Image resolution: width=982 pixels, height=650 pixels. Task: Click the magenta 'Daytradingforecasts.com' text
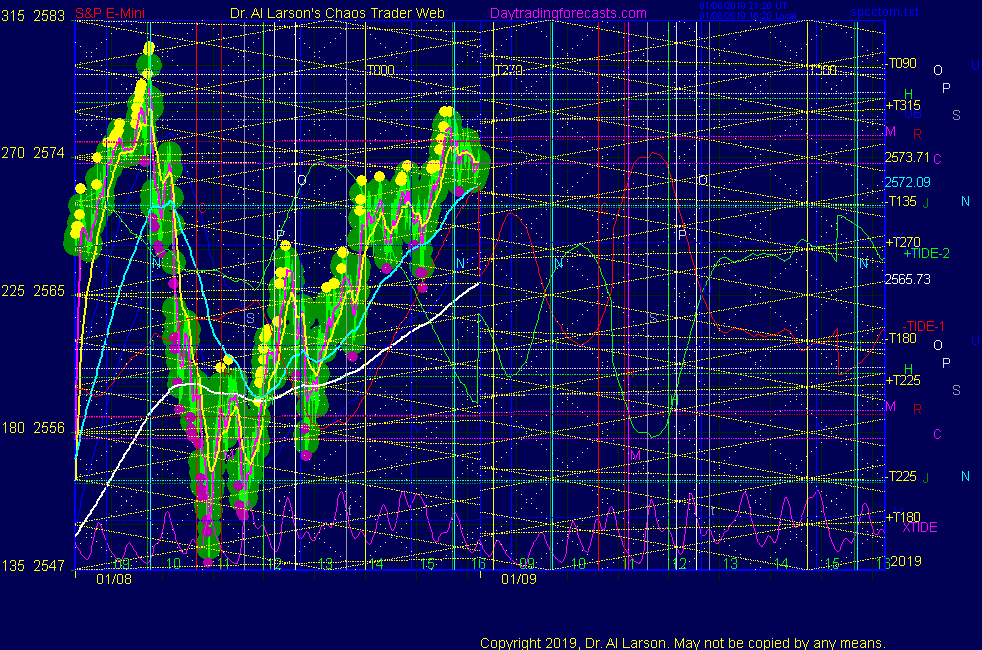click(x=568, y=13)
